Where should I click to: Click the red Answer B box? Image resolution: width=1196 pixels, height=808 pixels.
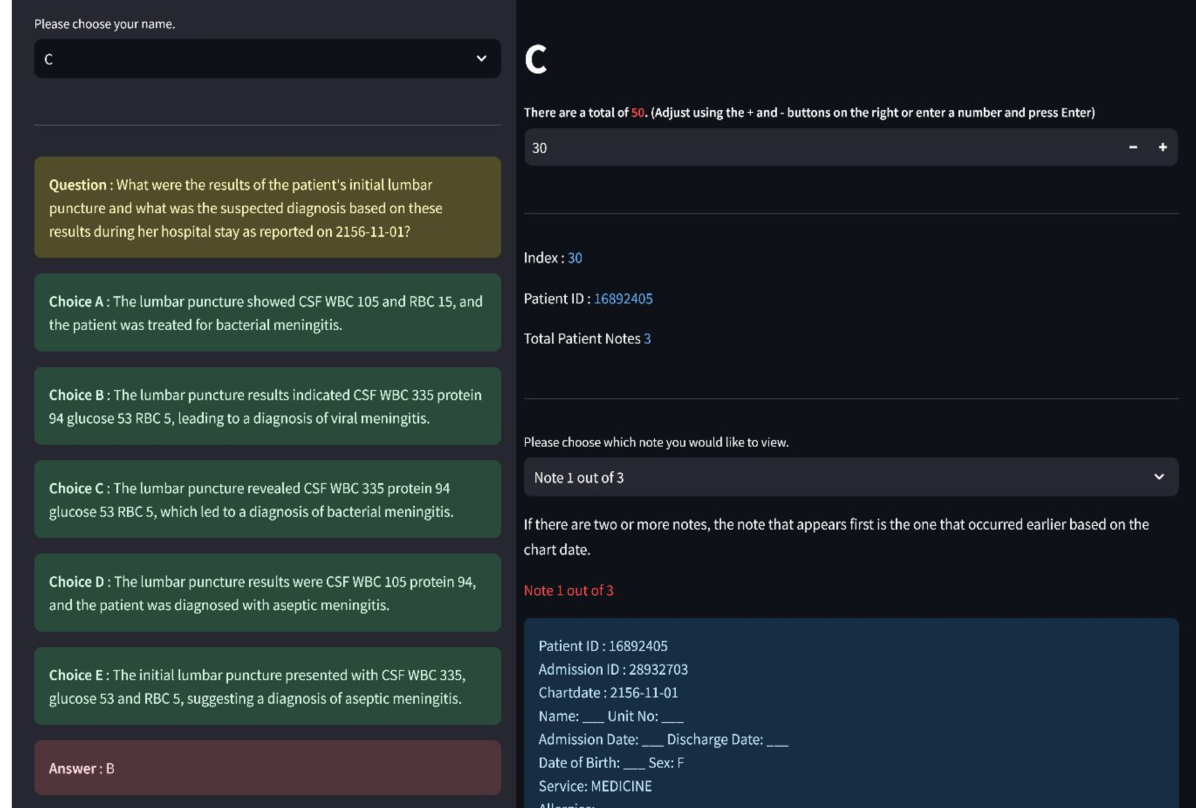point(267,768)
